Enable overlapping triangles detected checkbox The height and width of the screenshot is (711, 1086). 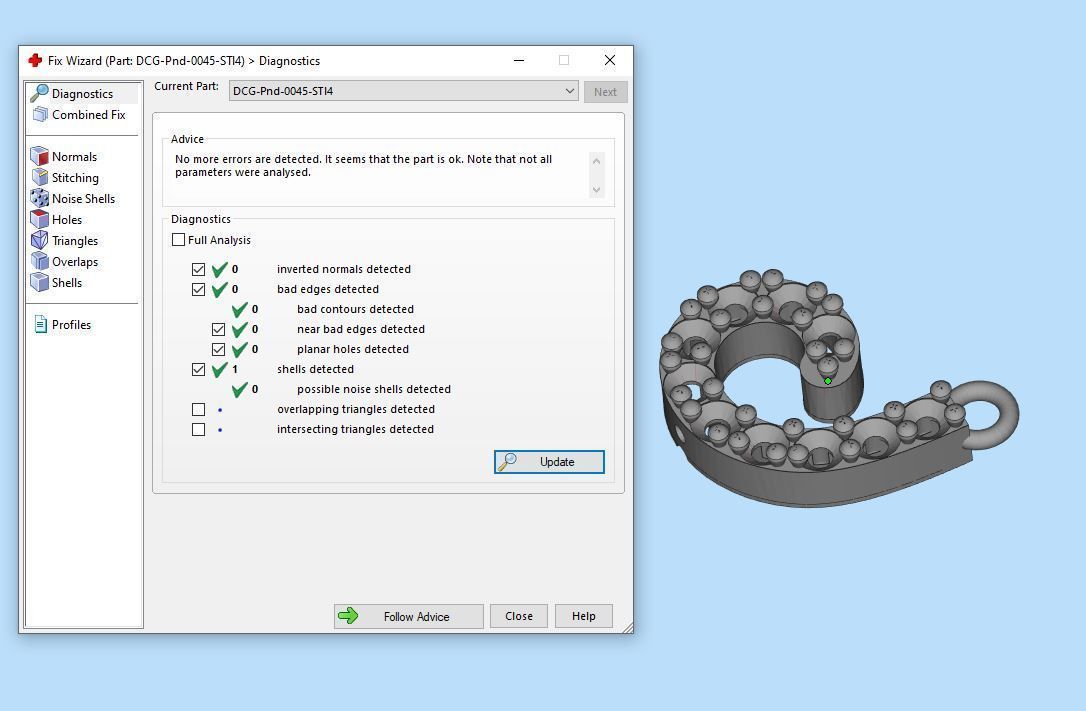(199, 410)
